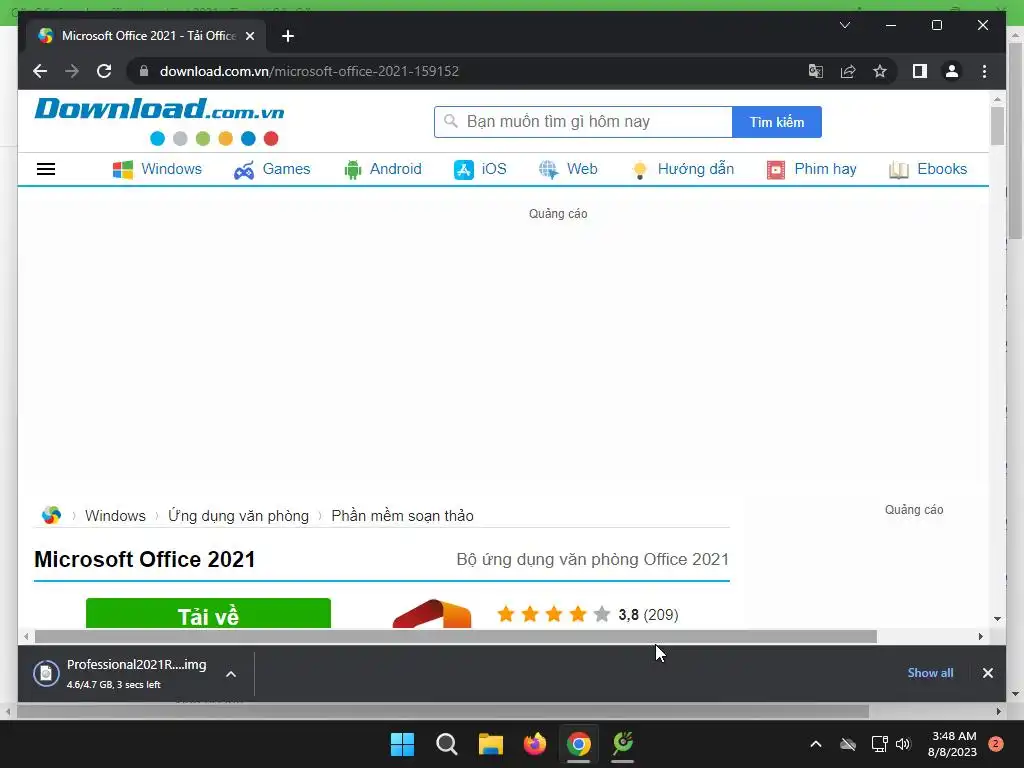Bookmark this page with the star icon
The height and width of the screenshot is (768, 1024).
(x=880, y=71)
